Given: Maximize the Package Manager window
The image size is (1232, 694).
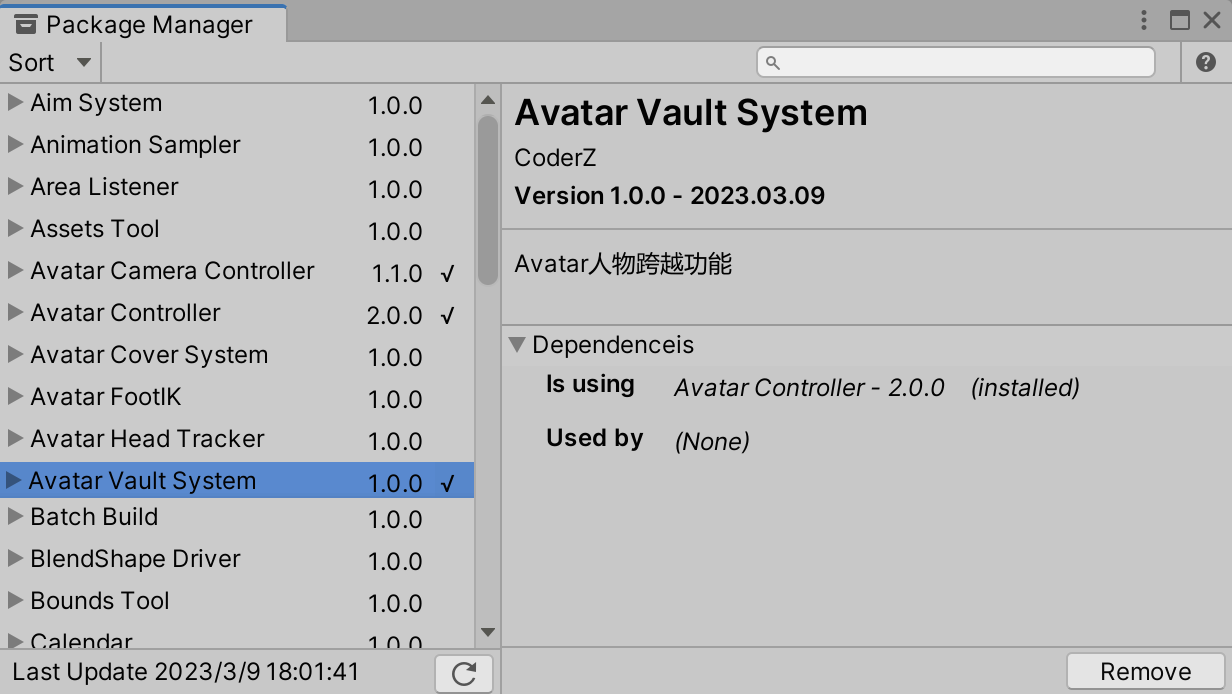Looking at the screenshot, I should click(x=1180, y=20).
